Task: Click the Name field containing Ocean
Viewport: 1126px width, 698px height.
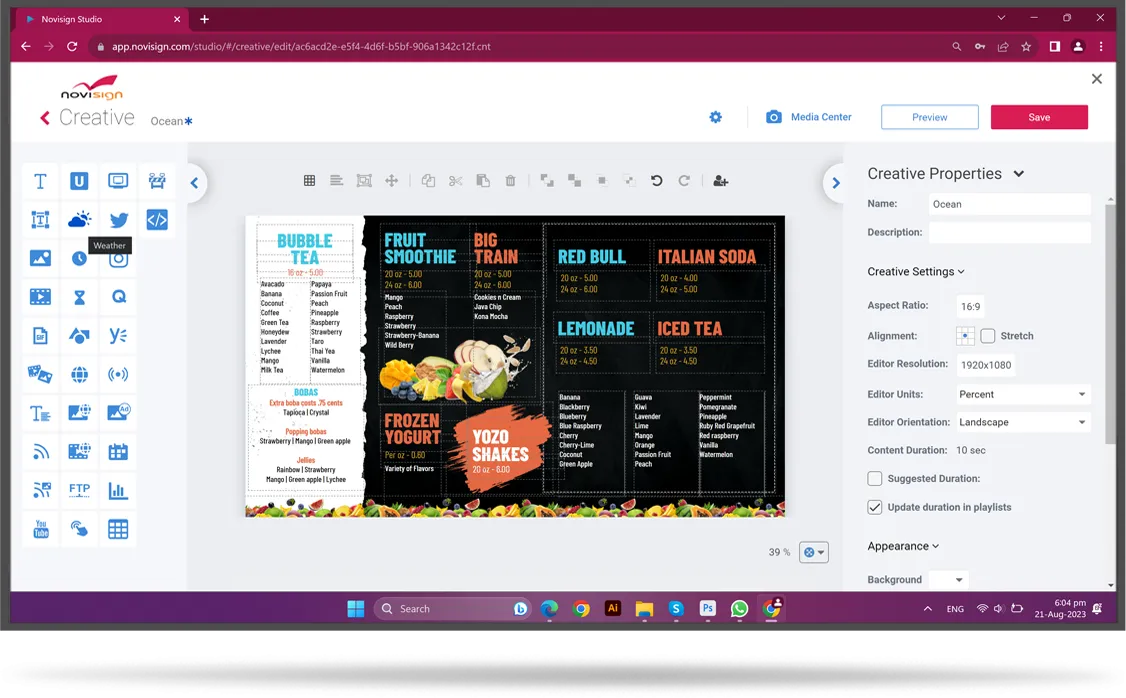Action: pyautogui.click(x=1009, y=203)
